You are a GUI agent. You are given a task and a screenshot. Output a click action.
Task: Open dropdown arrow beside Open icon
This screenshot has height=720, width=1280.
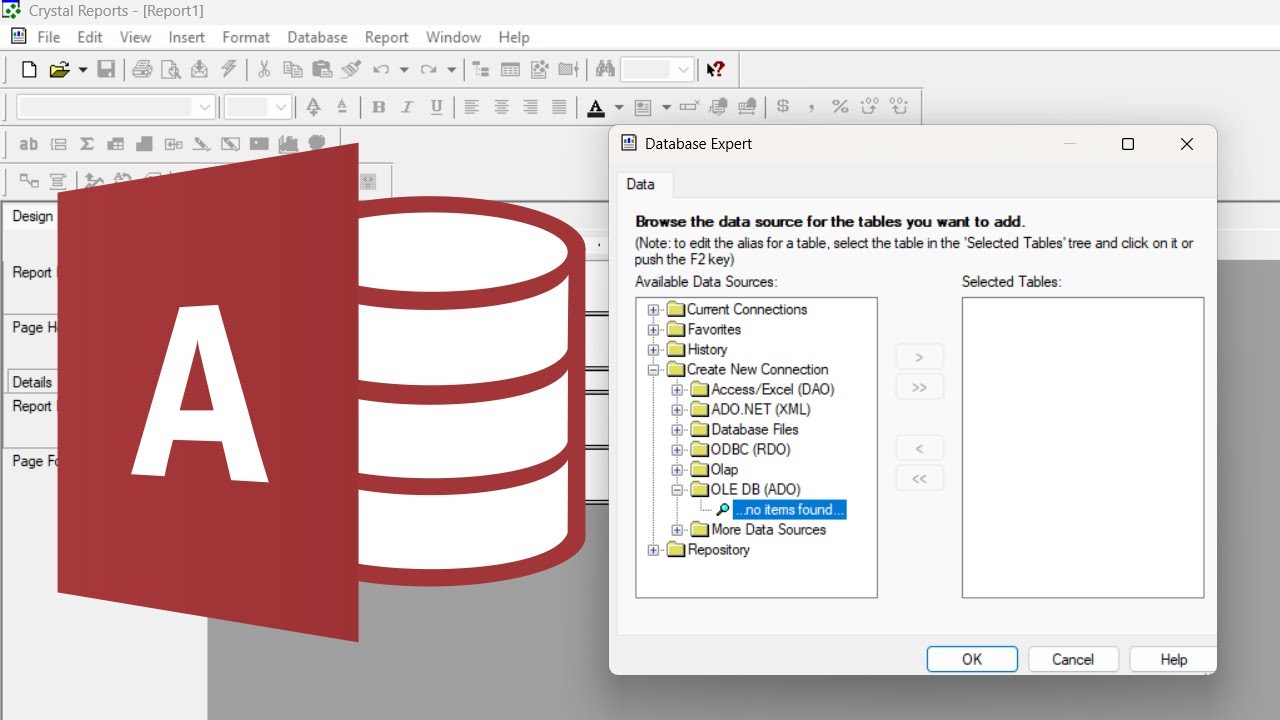[x=82, y=69]
